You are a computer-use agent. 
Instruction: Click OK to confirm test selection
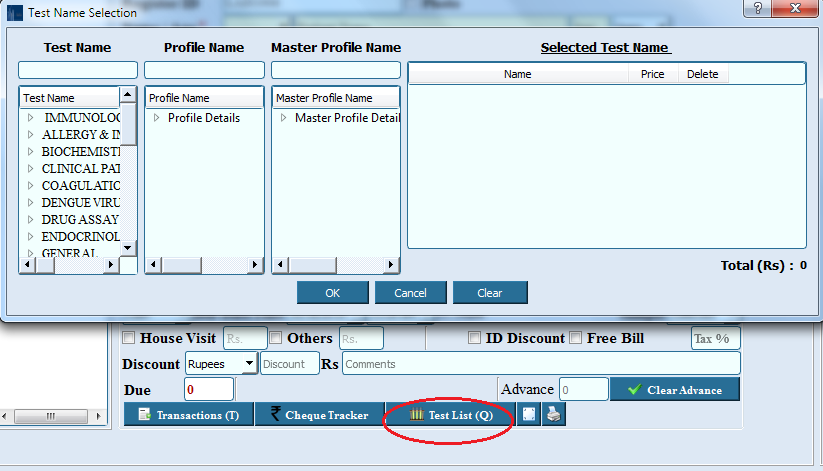(x=332, y=293)
